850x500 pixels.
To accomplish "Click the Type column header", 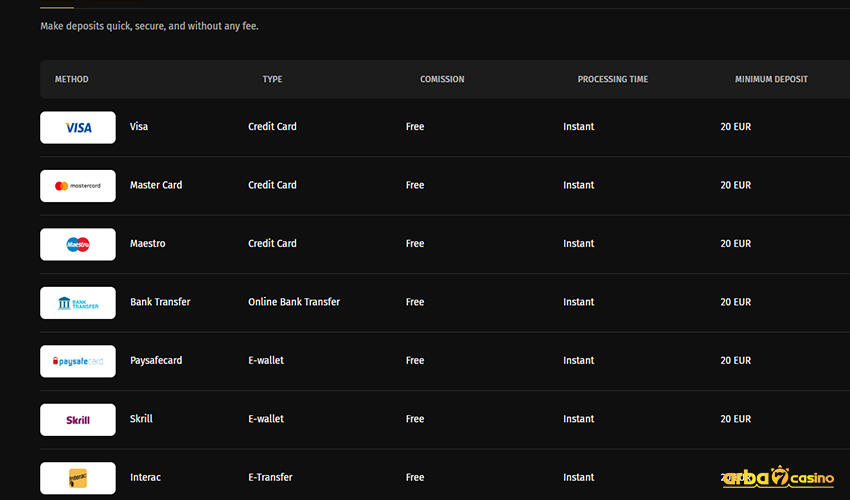I will pyautogui.click(x=272, y=79).
